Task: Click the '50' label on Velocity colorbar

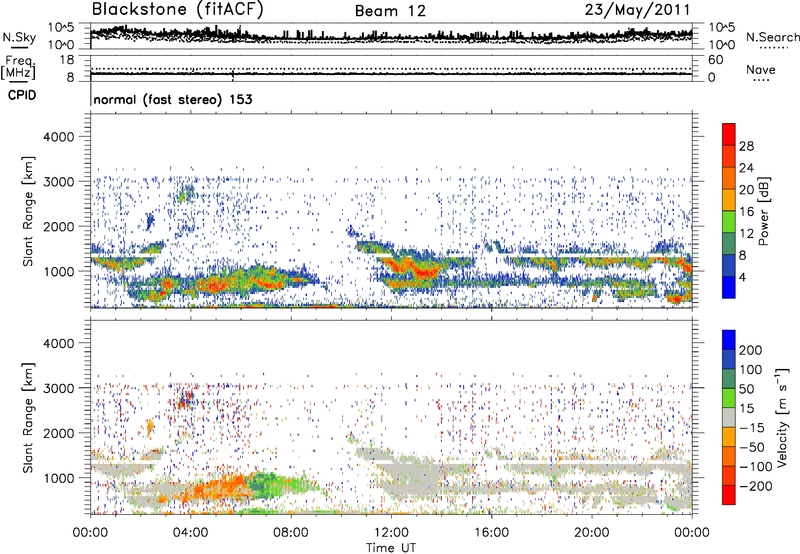Action: pos(746,389)
